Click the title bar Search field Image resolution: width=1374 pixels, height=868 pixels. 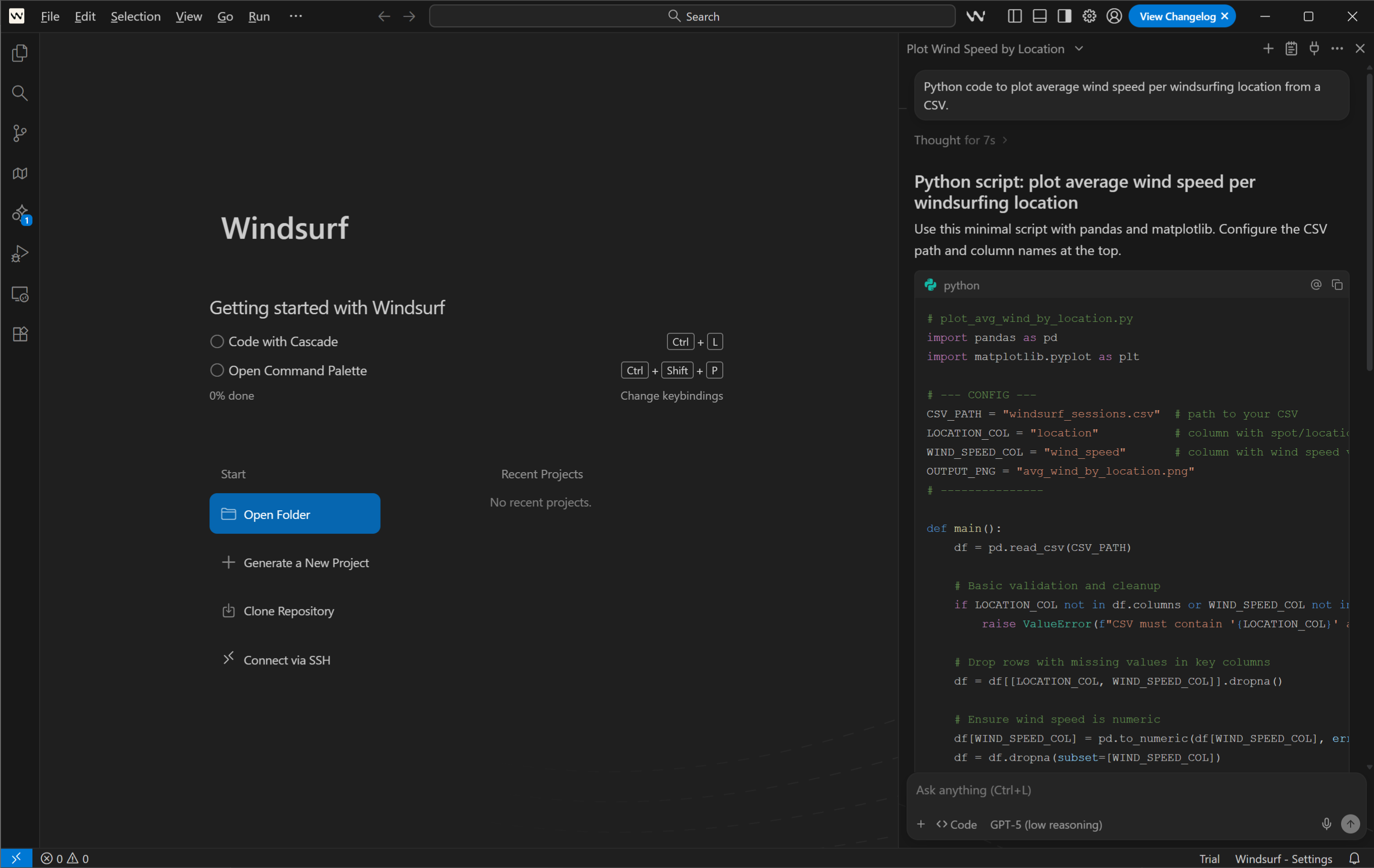(x=692, y=16)
